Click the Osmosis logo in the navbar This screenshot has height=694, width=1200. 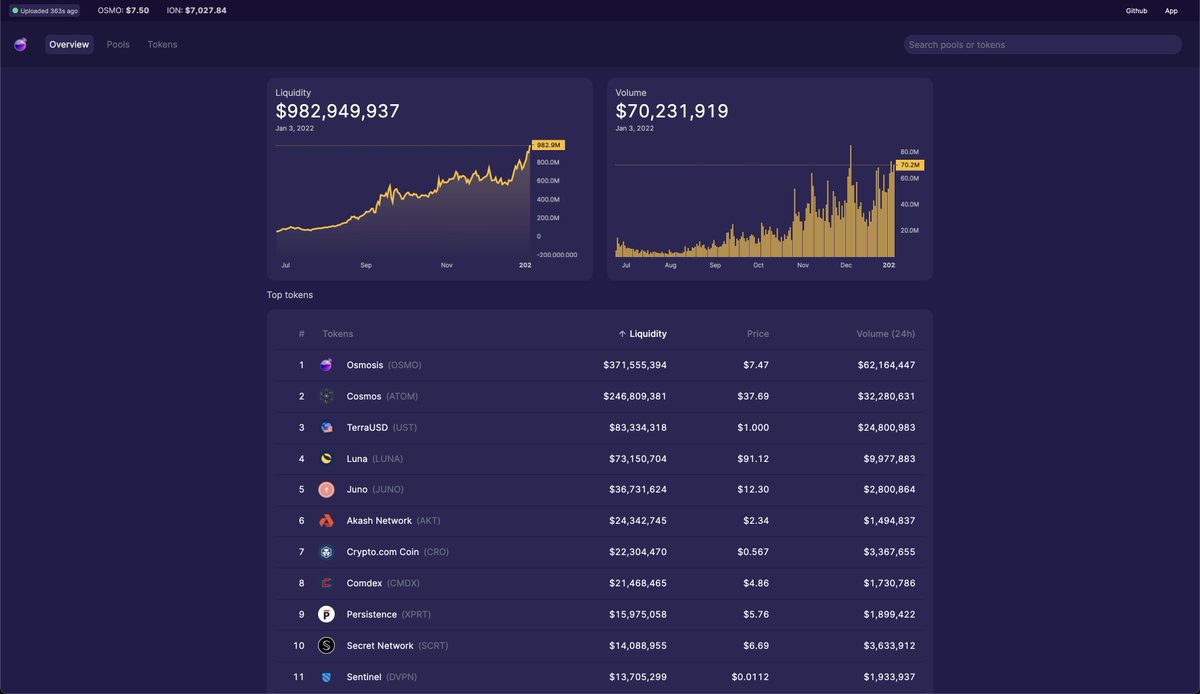(x=20, y=44)
